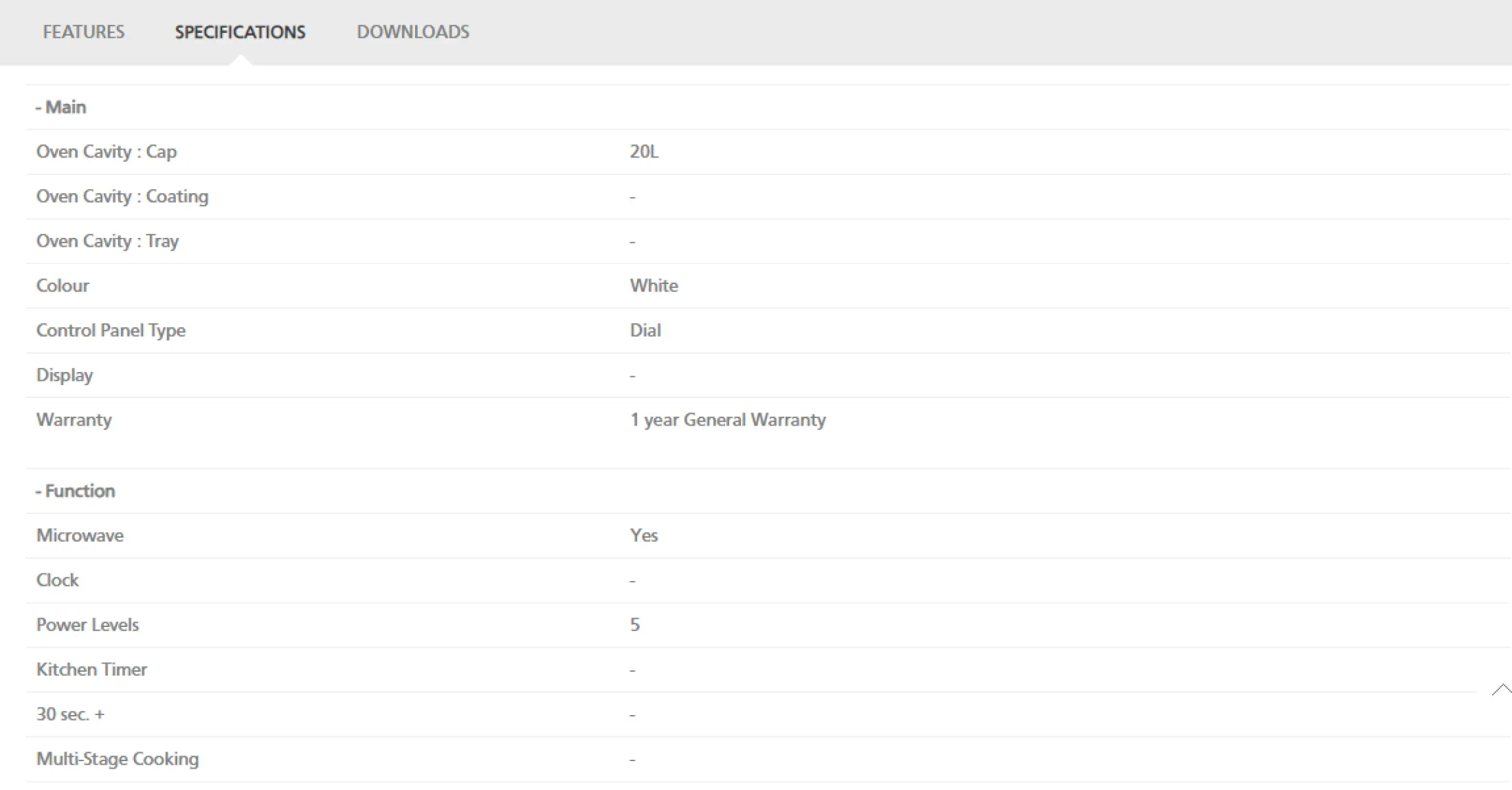Click the 30 sec. + label

[70, 714]
